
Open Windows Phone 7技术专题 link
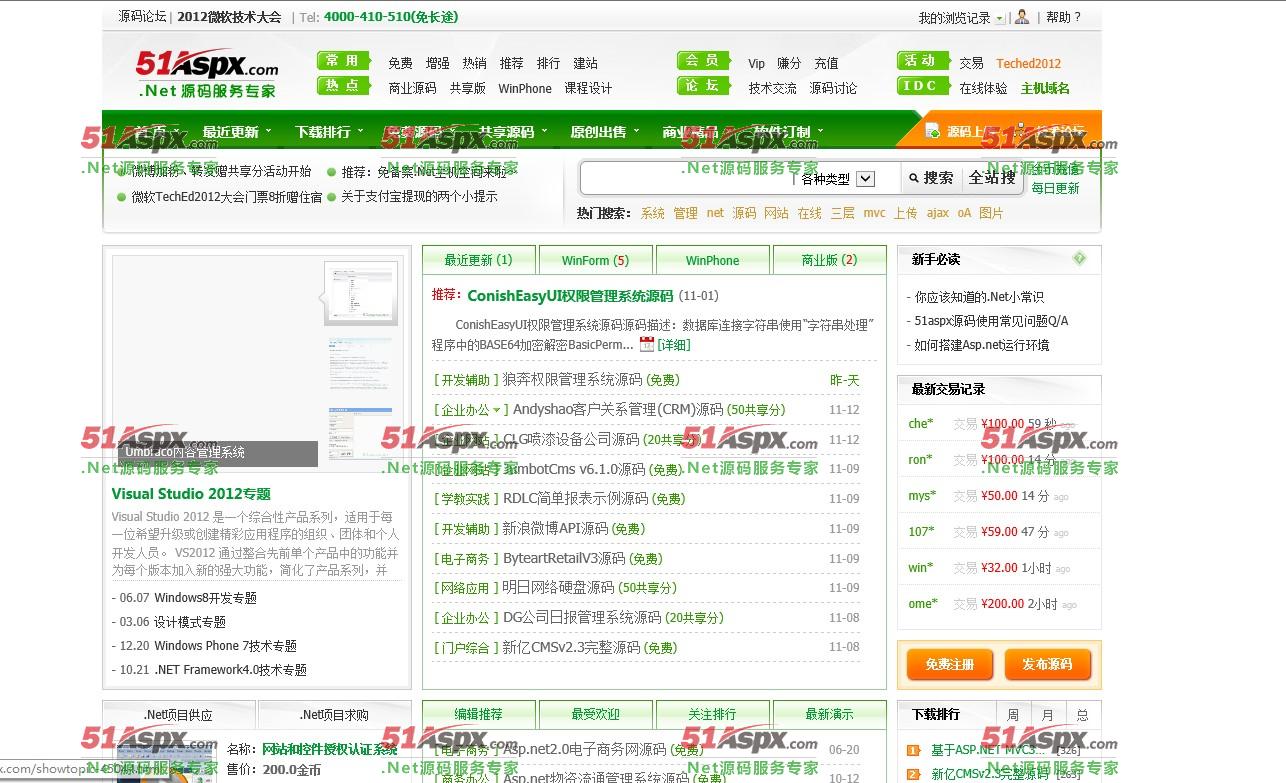[x=225, y=646]
